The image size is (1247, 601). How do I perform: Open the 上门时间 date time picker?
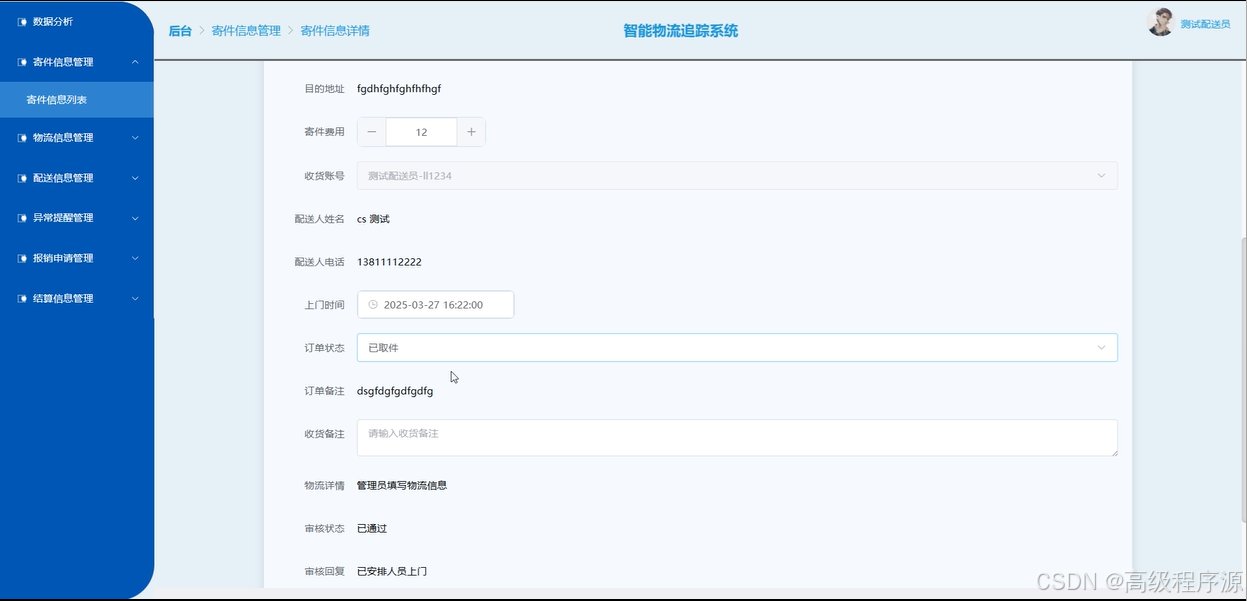tap(435, 305)
